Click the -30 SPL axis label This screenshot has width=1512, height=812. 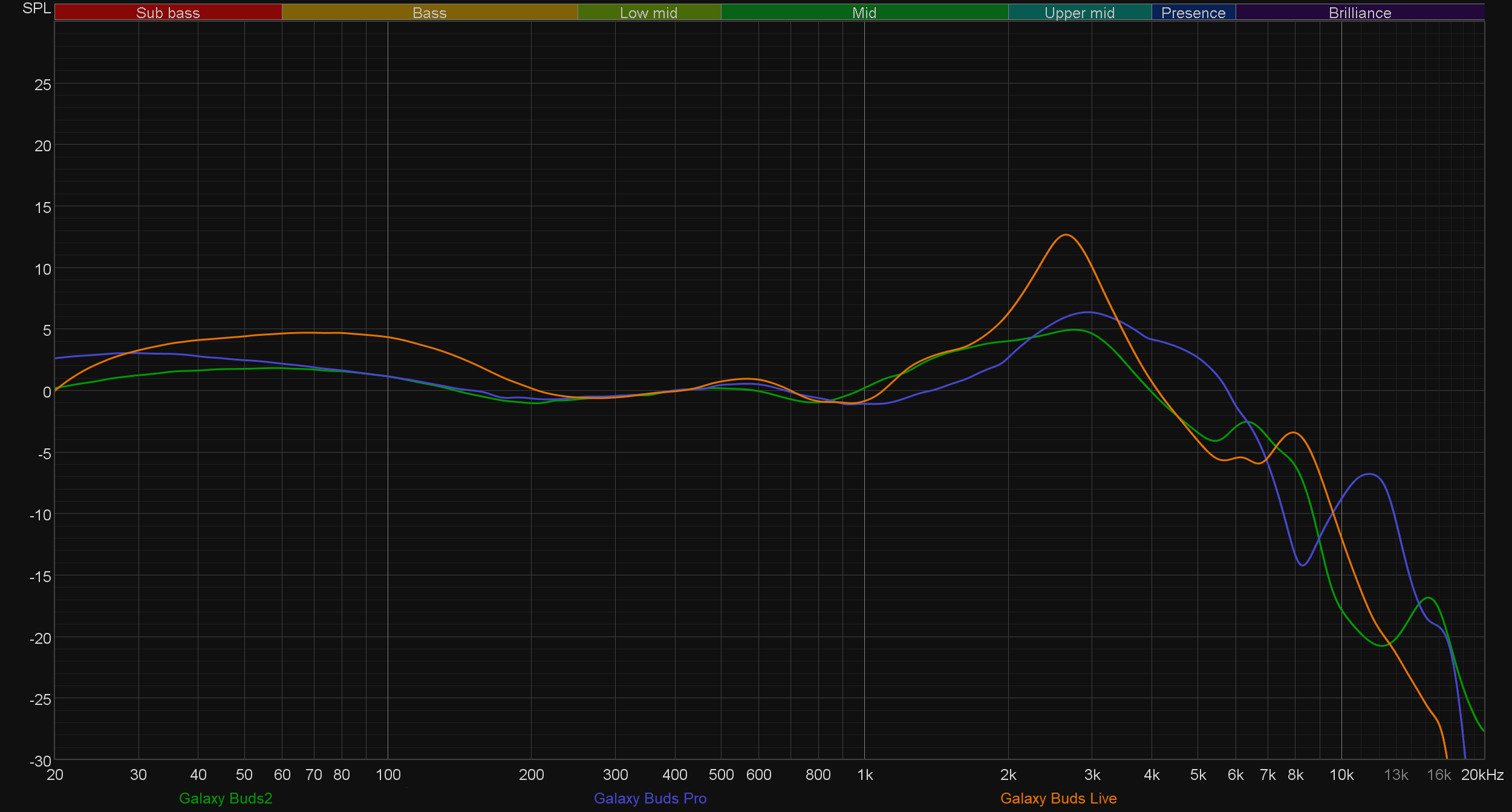pos(41,761)
